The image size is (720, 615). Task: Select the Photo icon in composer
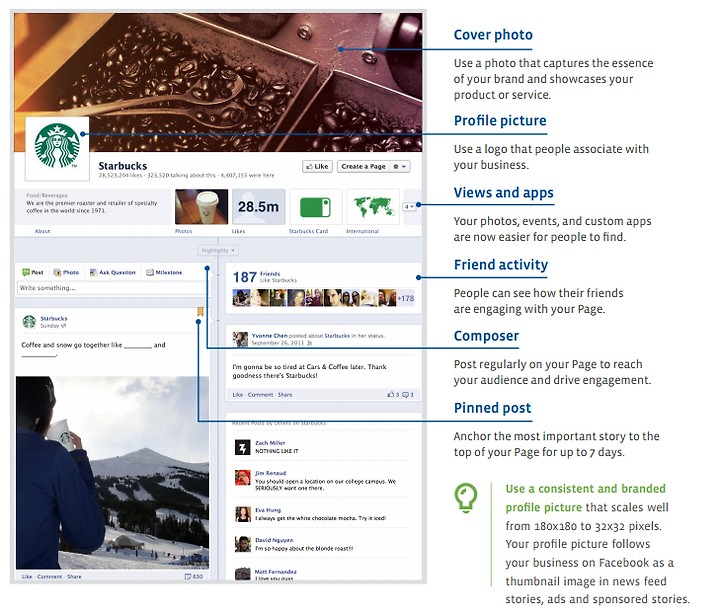point(57,272)
